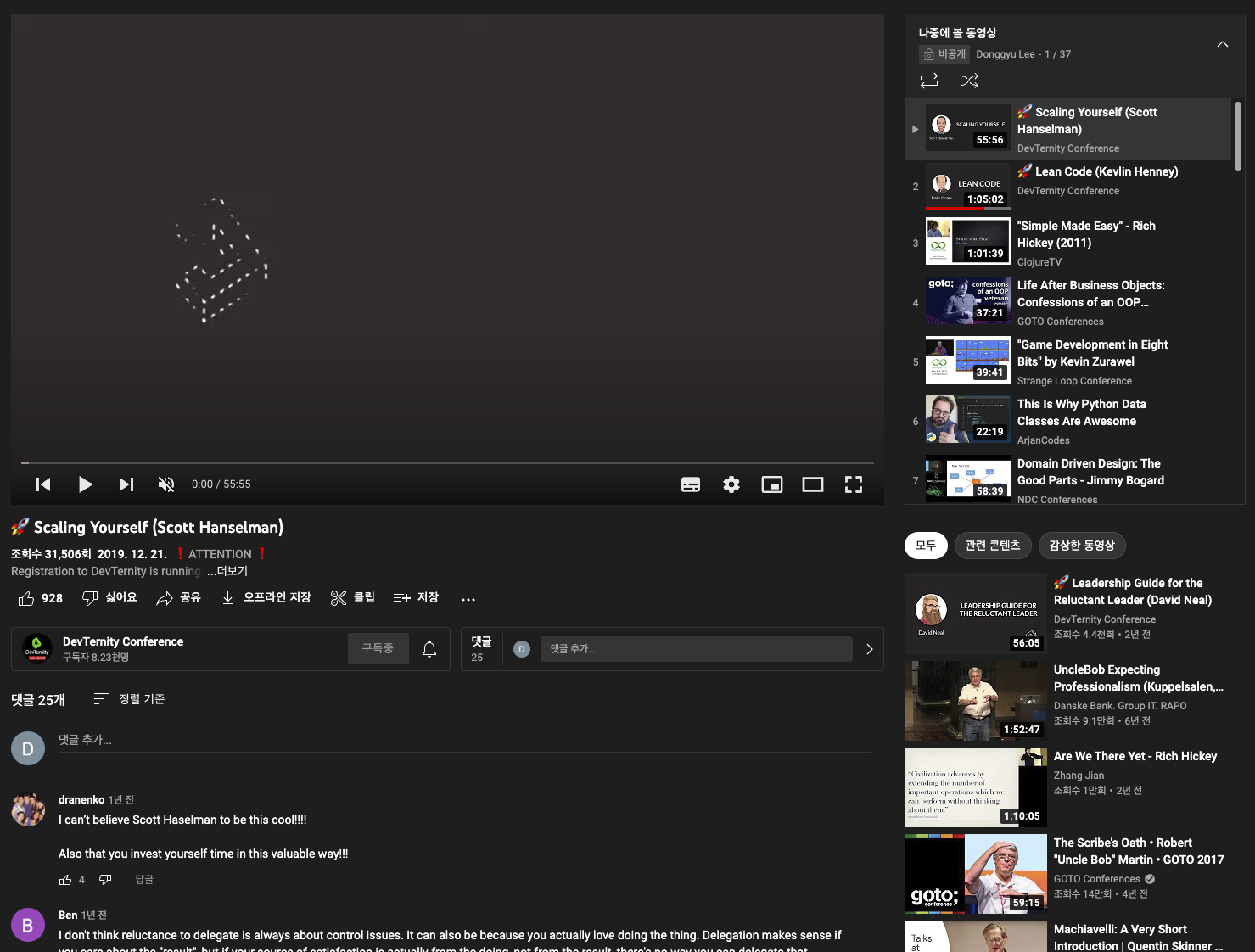Create a clip (클립)
This screenshot has width=1255, height=952.
353,598
